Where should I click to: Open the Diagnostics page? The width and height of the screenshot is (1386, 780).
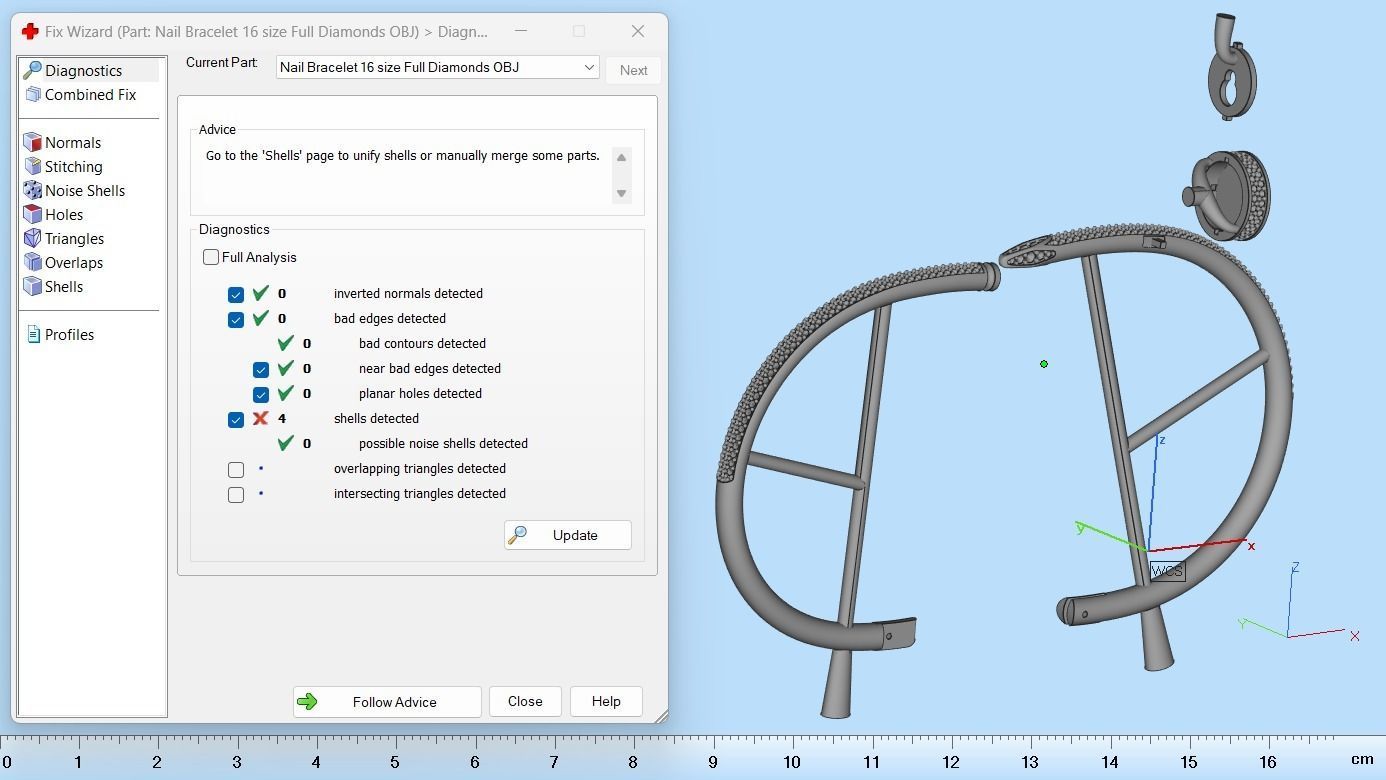tap(83, 71)
